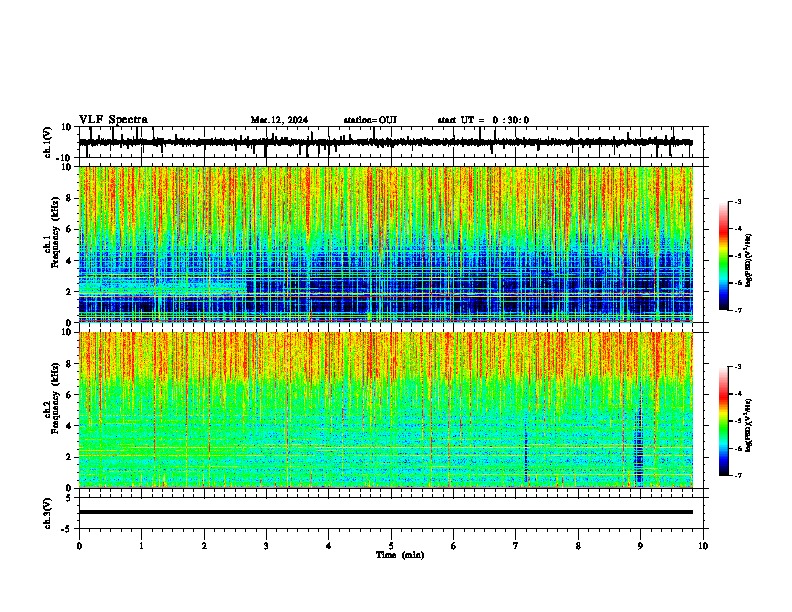Click the "-3" label on ch.1 color bar
This screenshot has height=612, width=792.
737,201
